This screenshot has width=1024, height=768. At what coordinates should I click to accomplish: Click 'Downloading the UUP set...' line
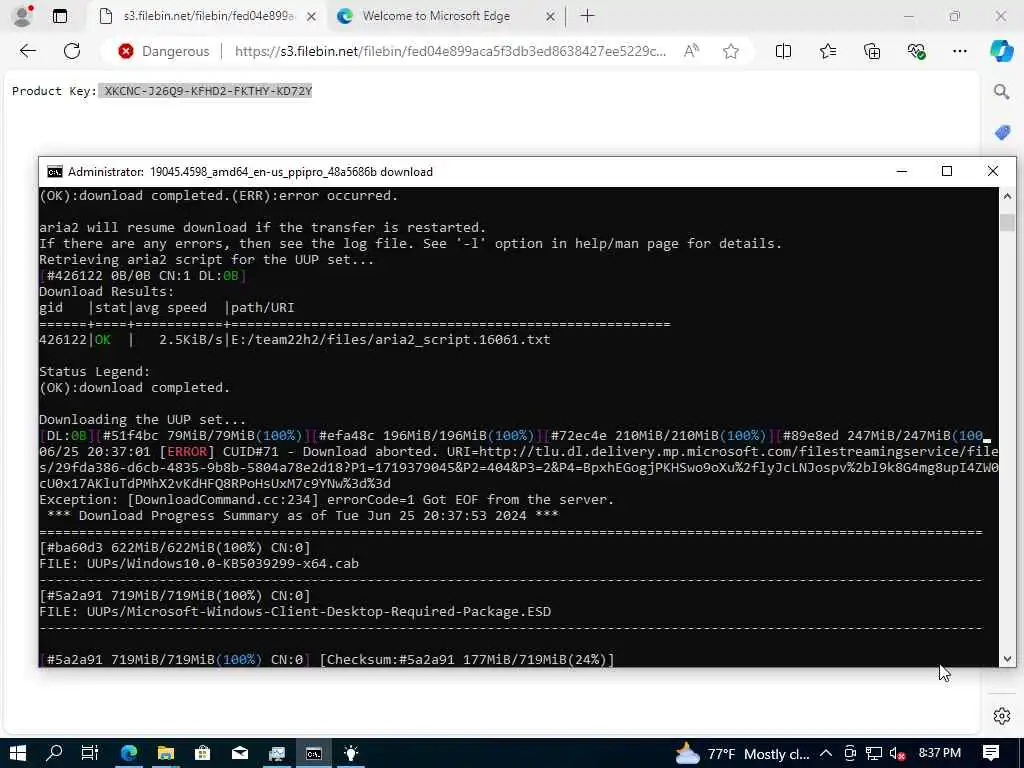point(142,419)
